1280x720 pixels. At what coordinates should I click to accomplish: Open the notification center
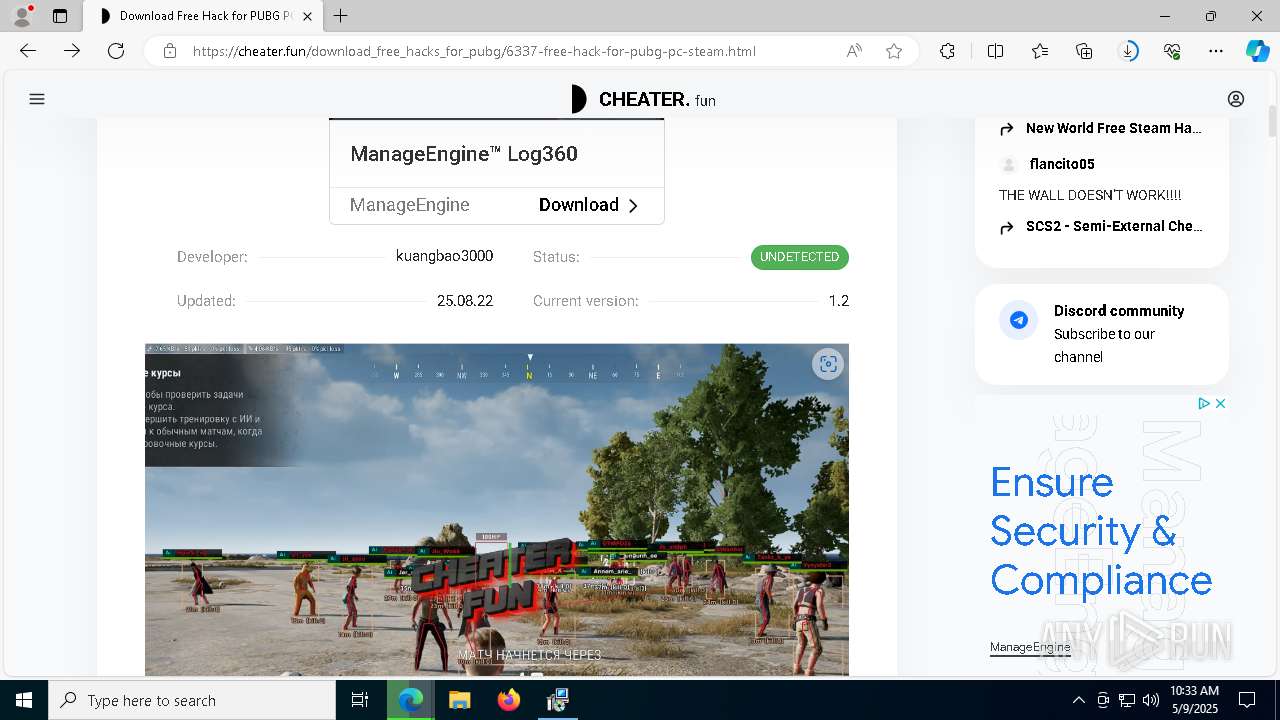click(x=1247, y=700)
